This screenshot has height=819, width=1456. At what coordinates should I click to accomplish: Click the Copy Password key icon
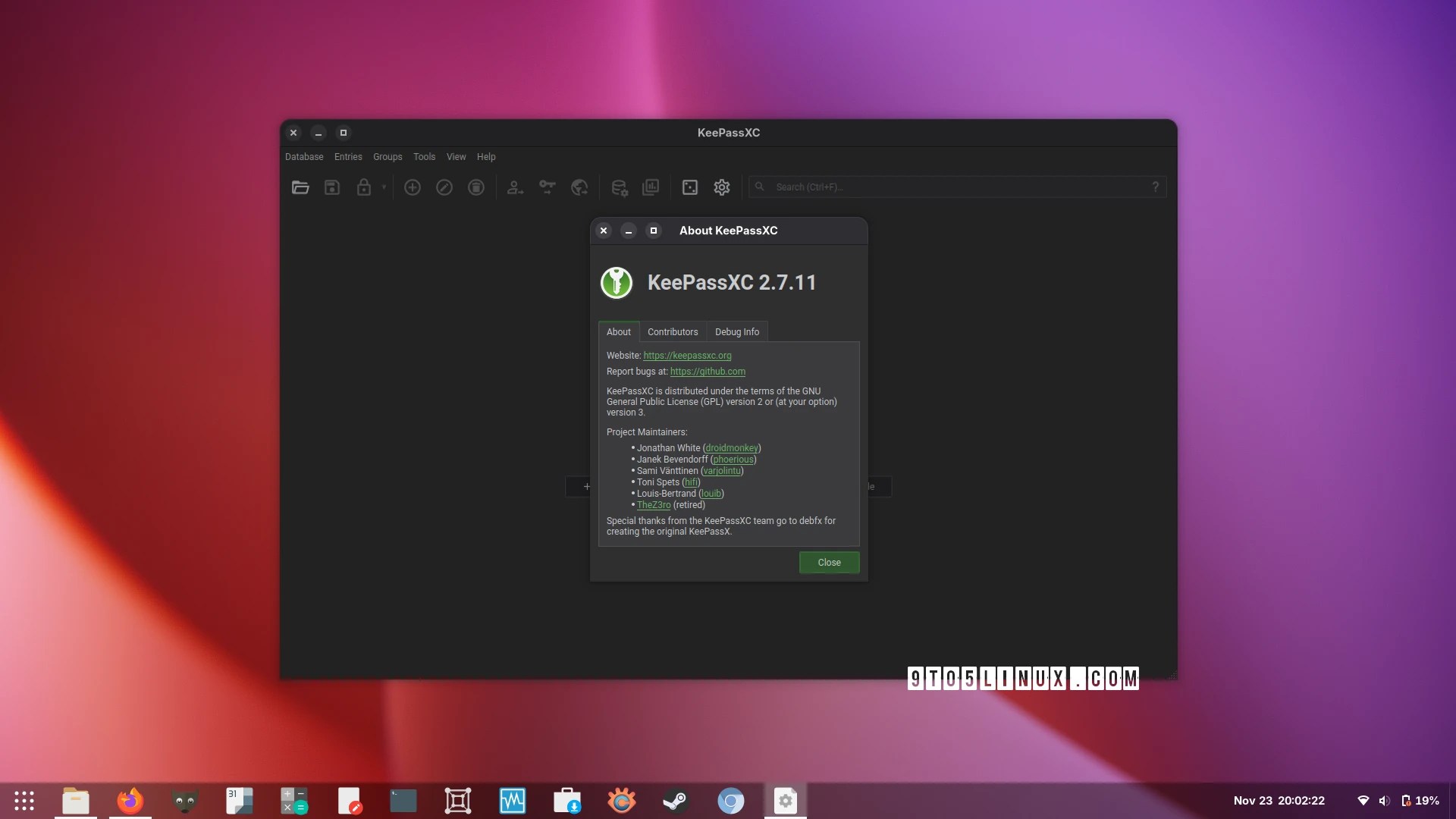[547, 187]
